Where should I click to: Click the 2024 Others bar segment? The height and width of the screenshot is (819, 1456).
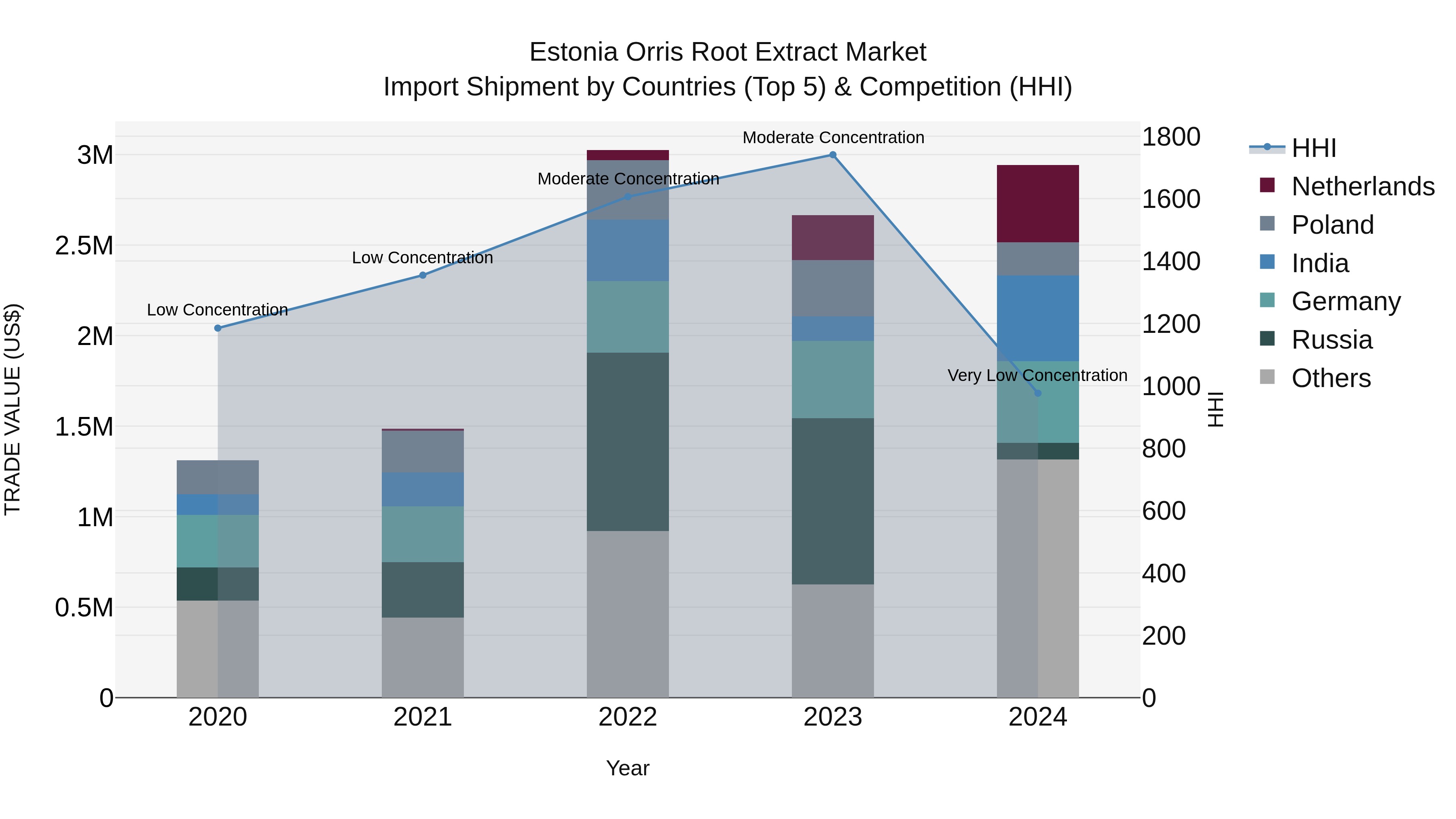(1038, 579)
